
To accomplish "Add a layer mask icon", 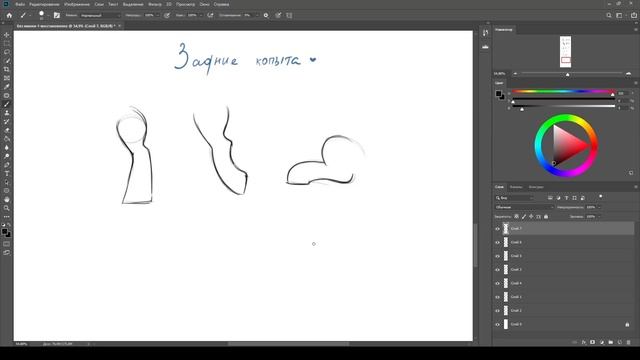I will (x=593, y=342).
